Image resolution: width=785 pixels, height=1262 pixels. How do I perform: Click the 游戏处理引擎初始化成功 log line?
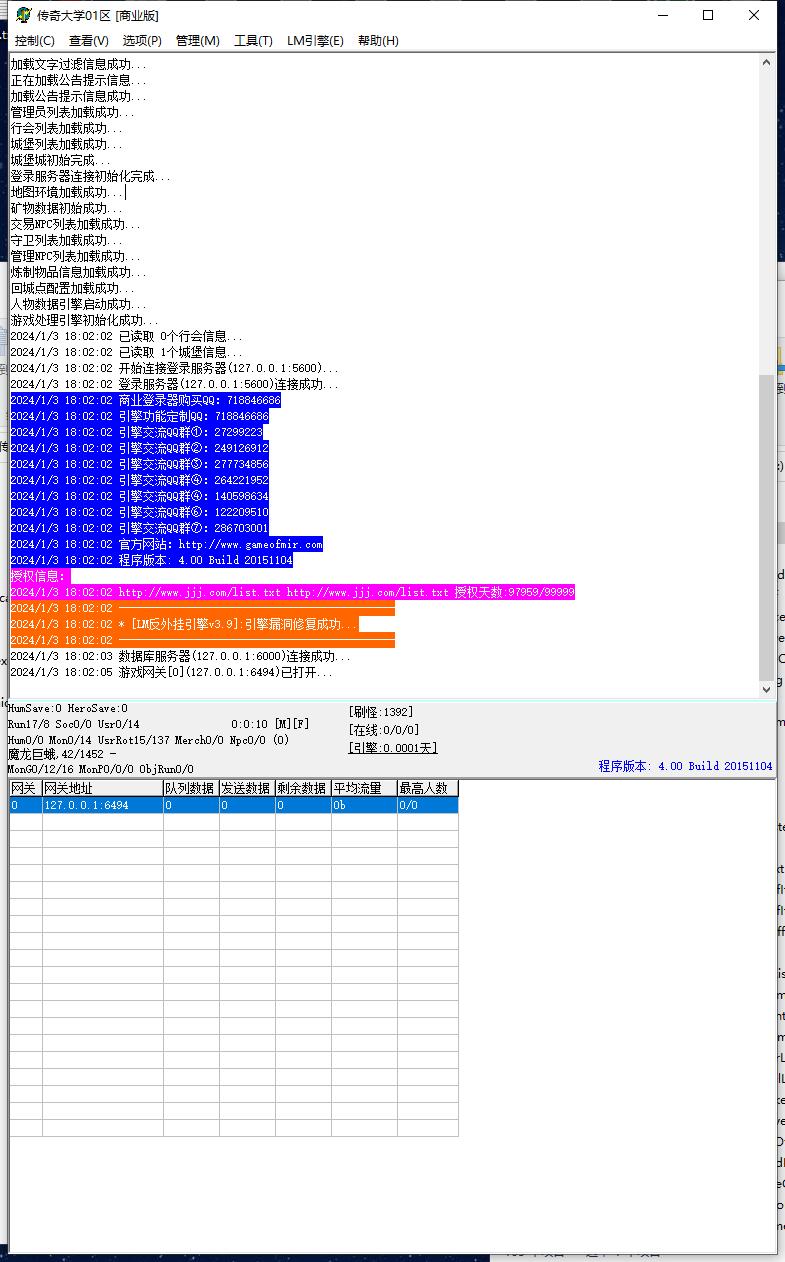(x=85, y=321)
